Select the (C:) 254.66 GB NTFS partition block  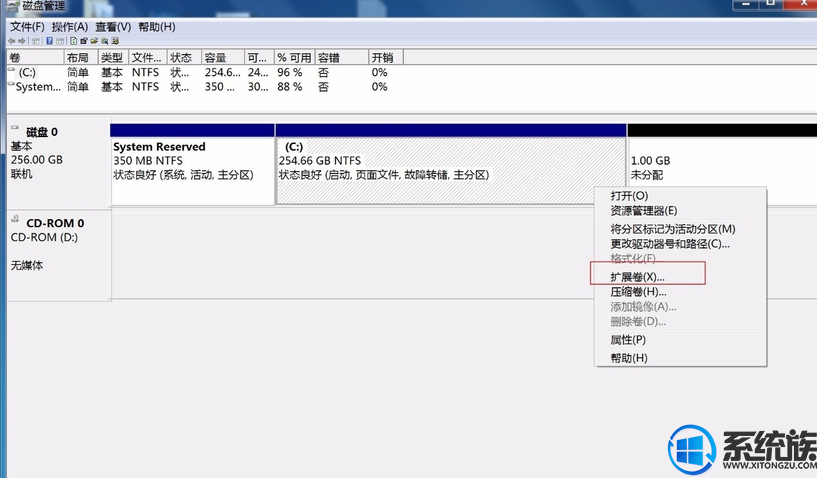click(x=451, y=164)
